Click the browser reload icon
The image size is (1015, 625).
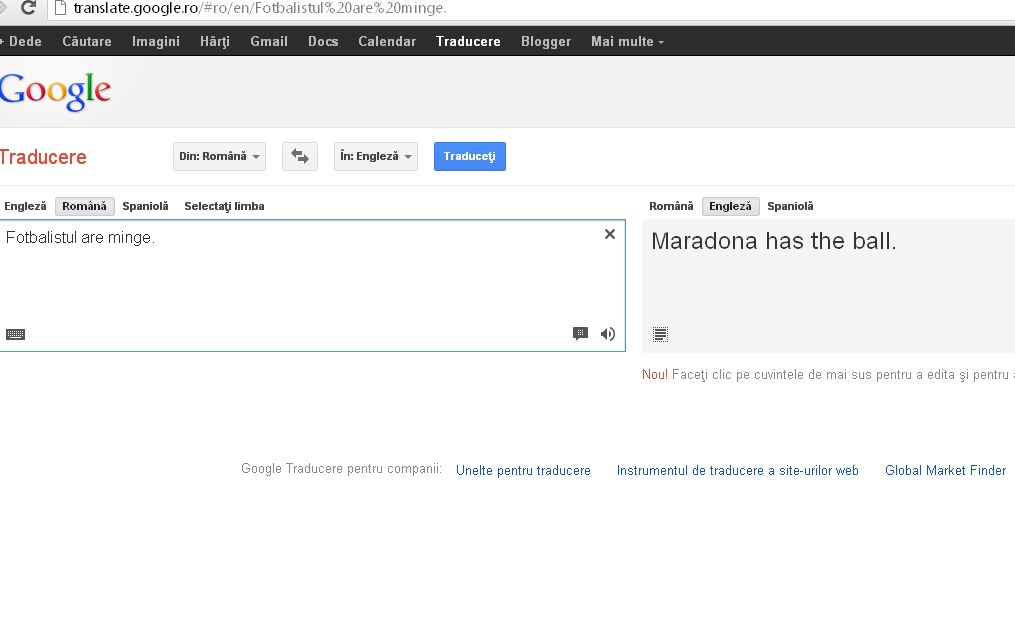pos(28,8)
